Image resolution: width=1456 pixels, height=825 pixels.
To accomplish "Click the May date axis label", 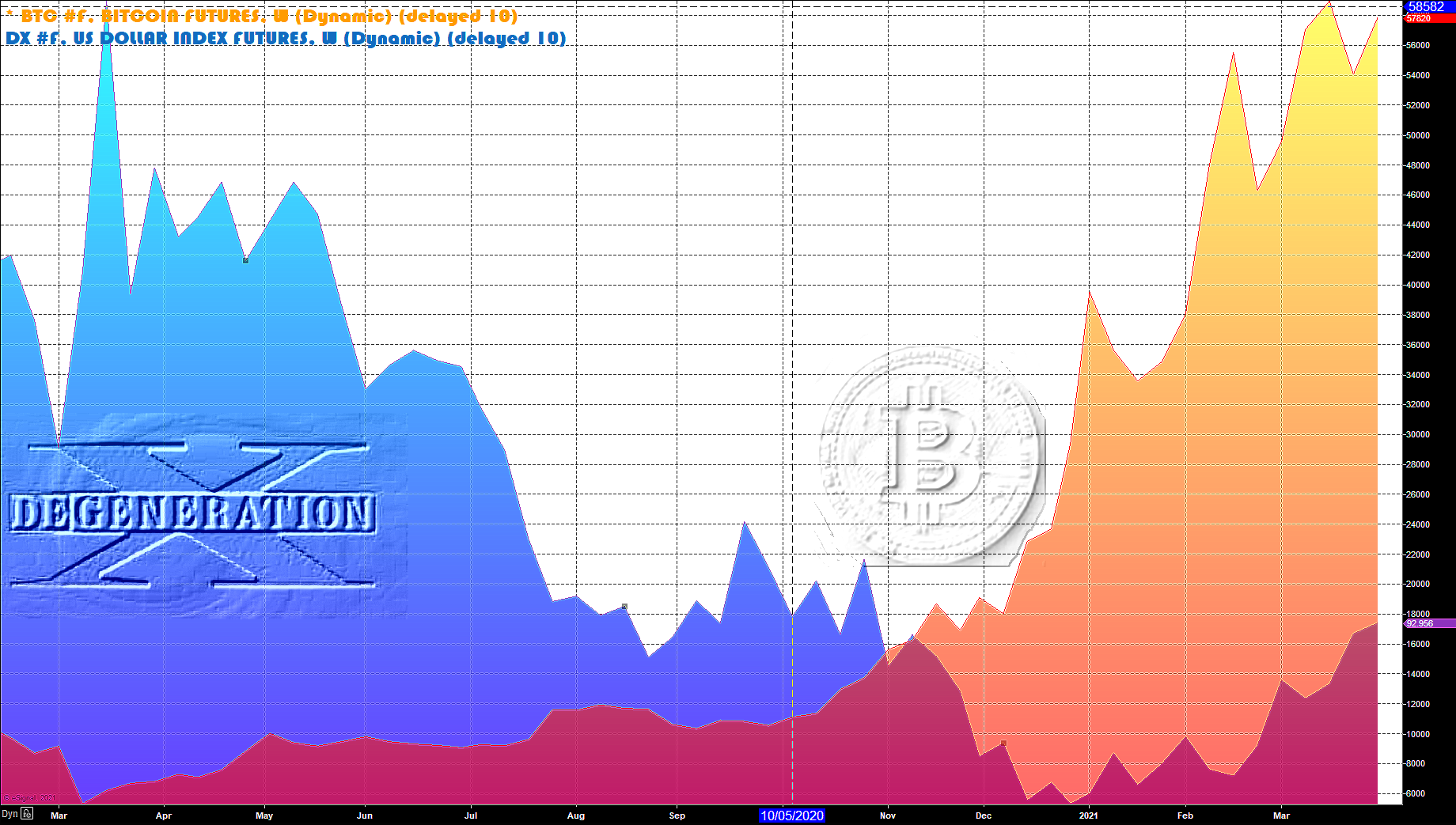I will [264, 816].
